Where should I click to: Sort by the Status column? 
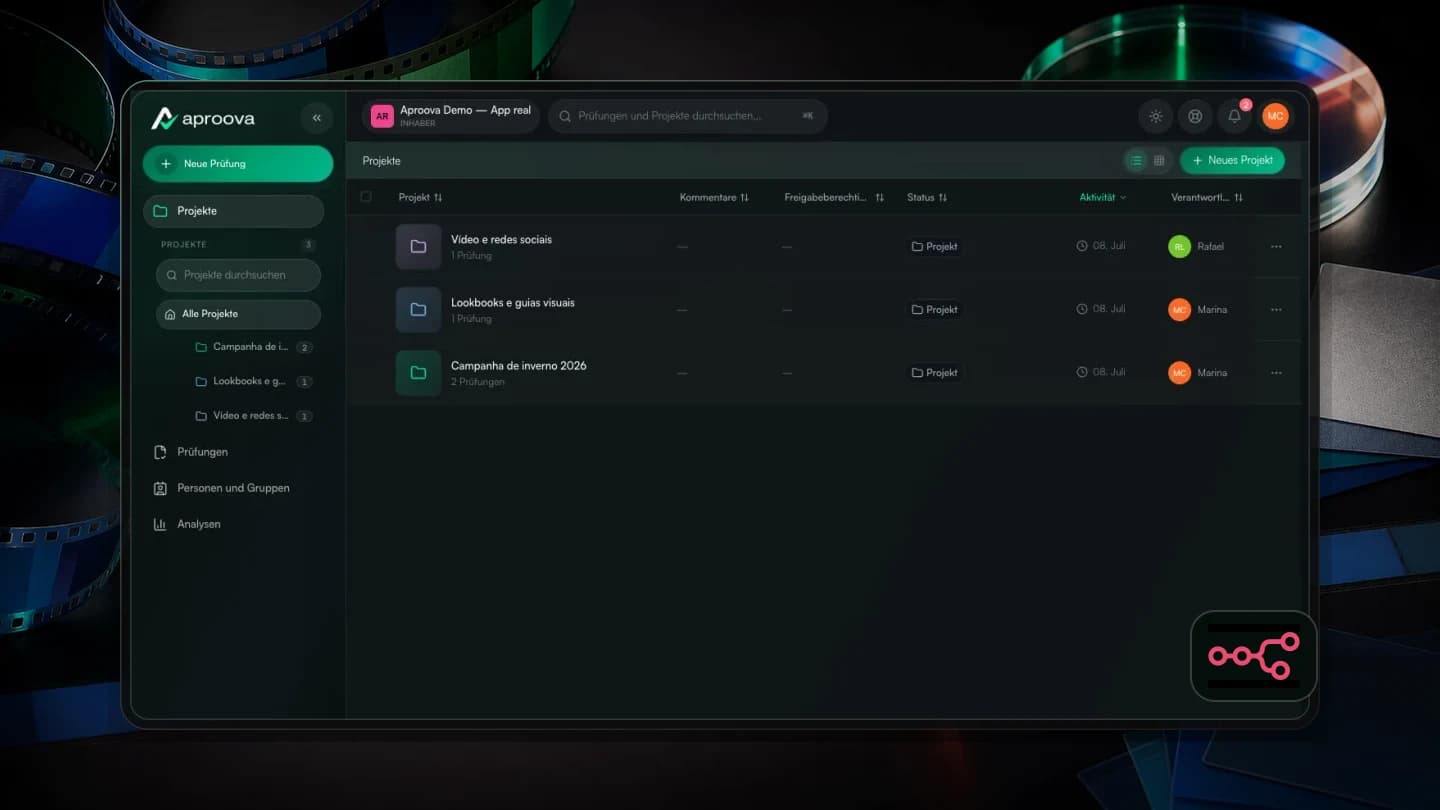point(927,197)
